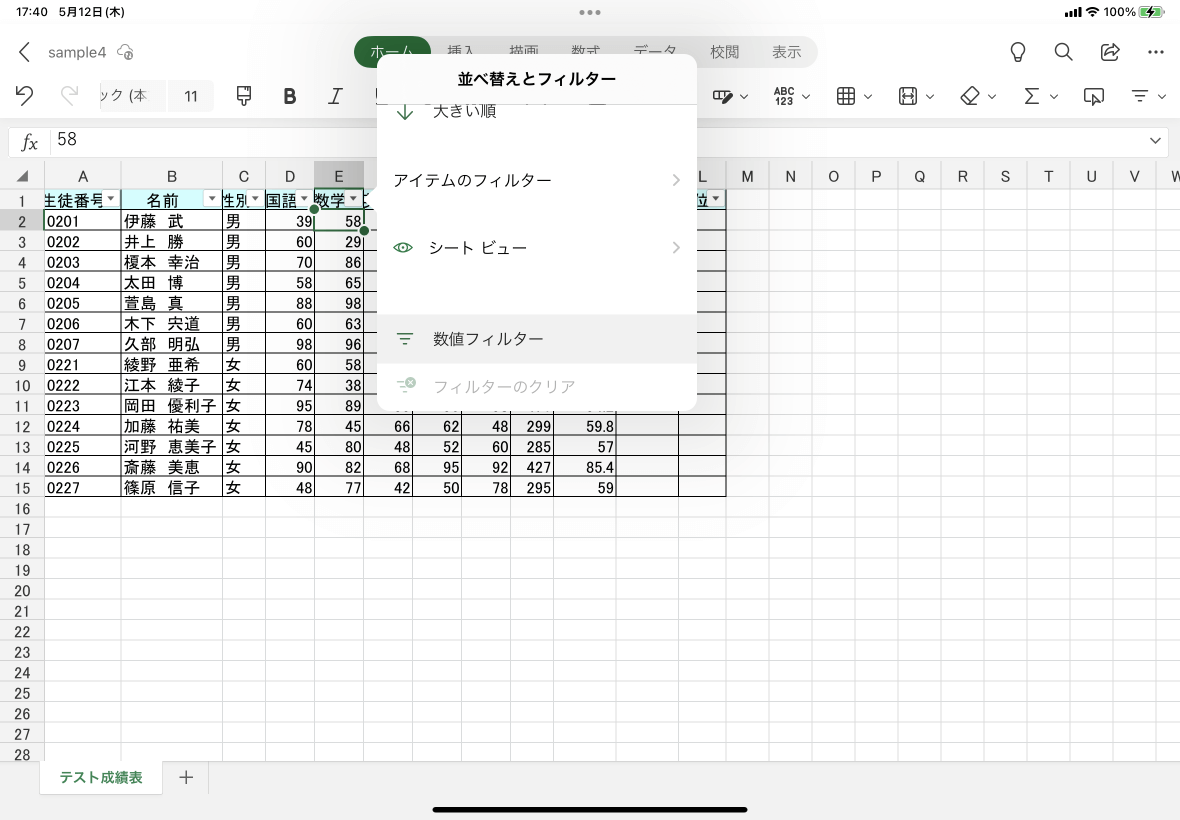
Task: Open search with the magnifier icon
Action: (1063, 52)
